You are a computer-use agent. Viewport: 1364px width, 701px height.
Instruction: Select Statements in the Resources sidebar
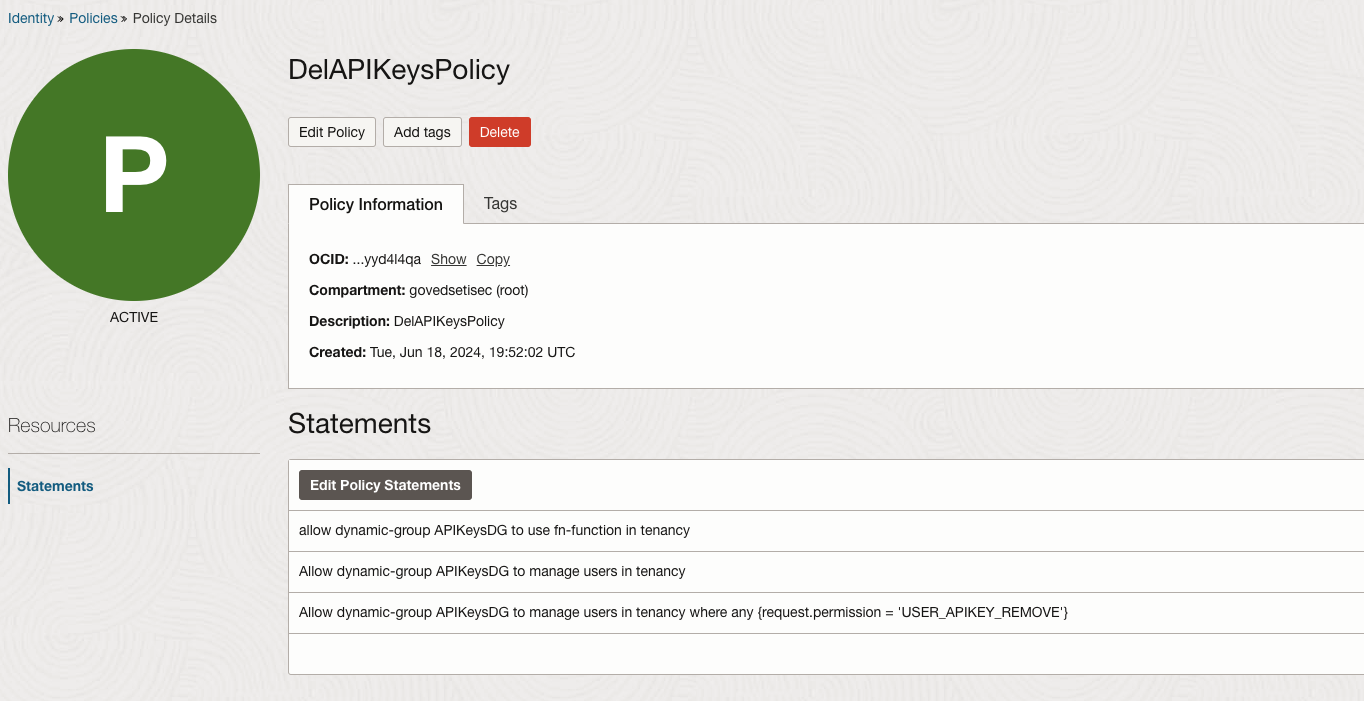(x=55, y=485)
